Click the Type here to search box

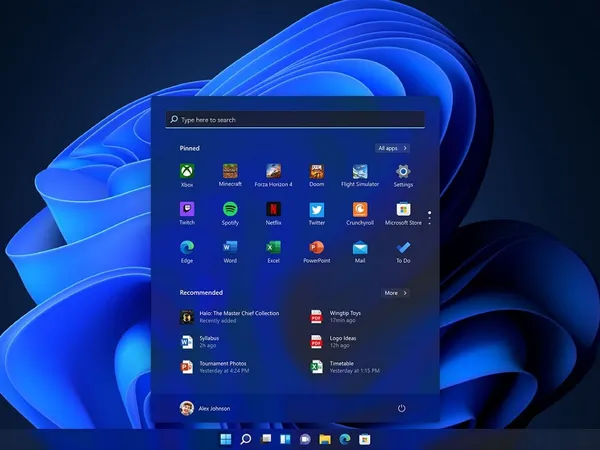coord(296,119)
